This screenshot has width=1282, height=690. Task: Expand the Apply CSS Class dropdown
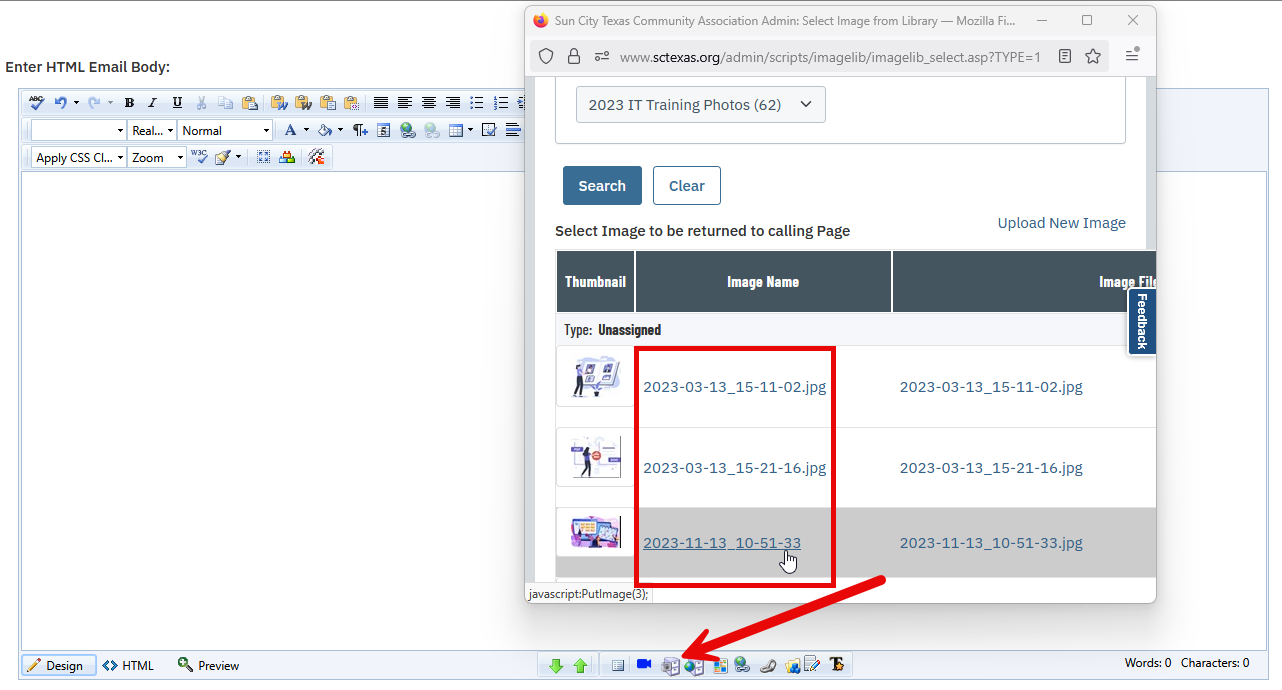(79, 157)
